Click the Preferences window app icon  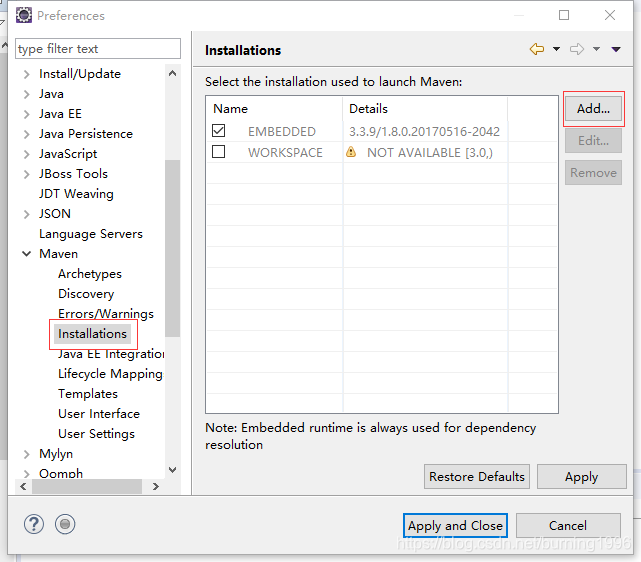[x=24, y=15]
